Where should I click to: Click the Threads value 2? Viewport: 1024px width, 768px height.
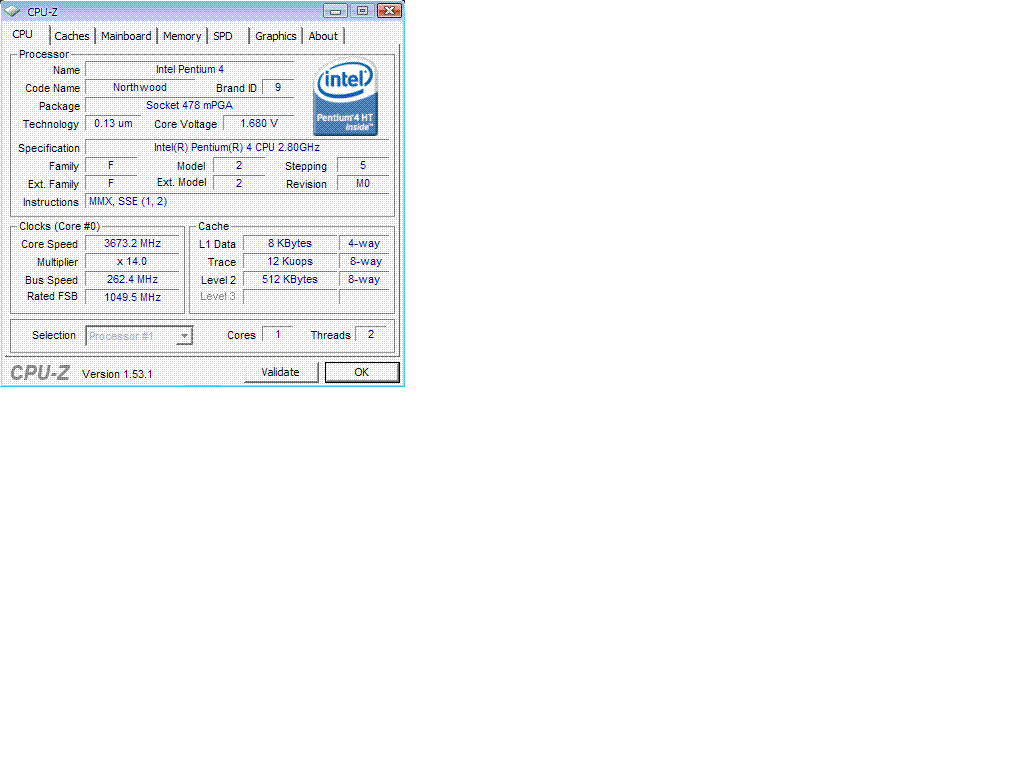371,334
